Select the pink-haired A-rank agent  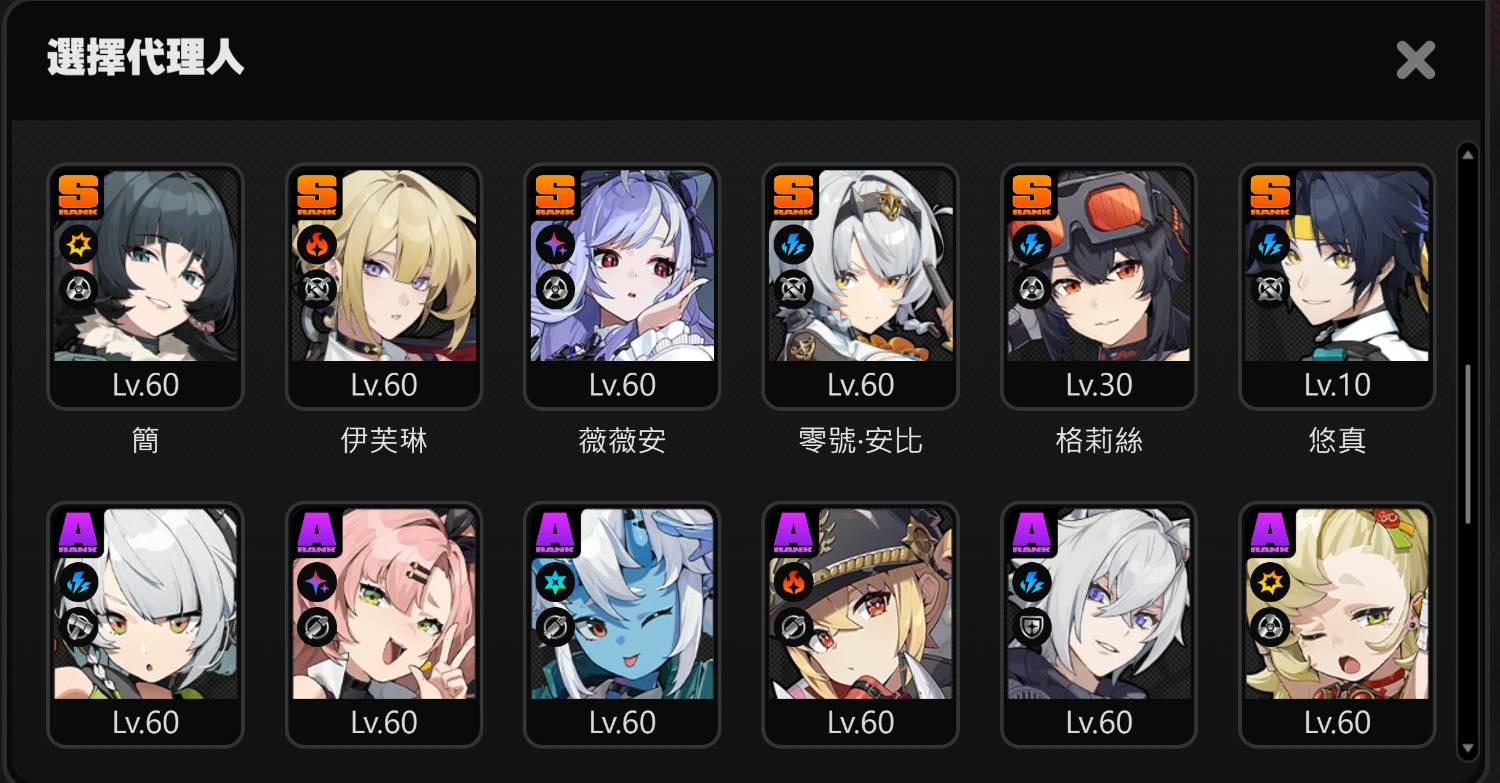[384, 625]
